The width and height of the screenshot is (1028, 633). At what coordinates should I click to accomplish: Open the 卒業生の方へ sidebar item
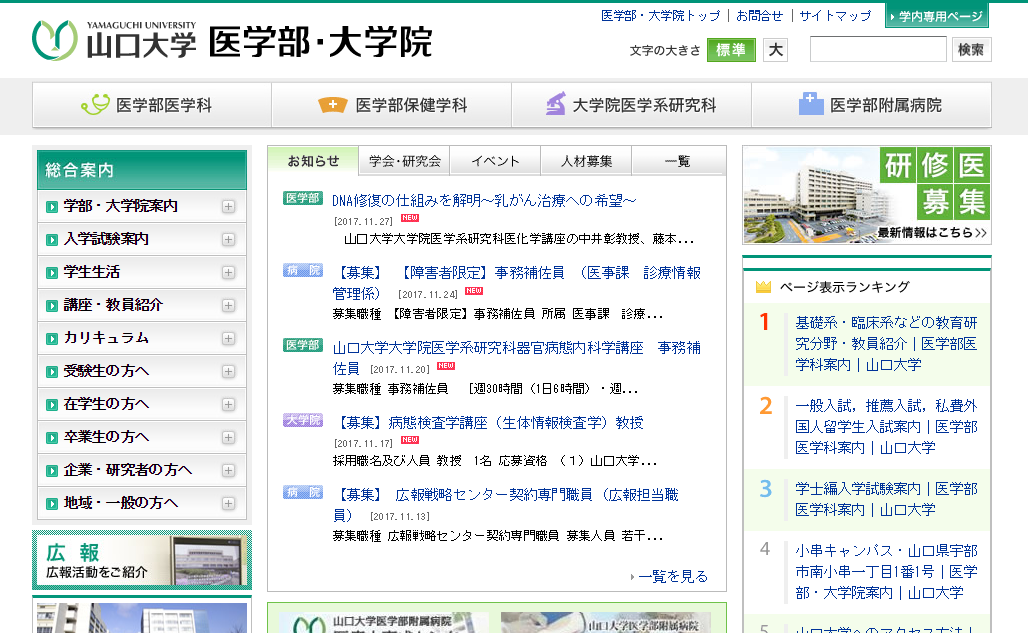click(142, 437)
